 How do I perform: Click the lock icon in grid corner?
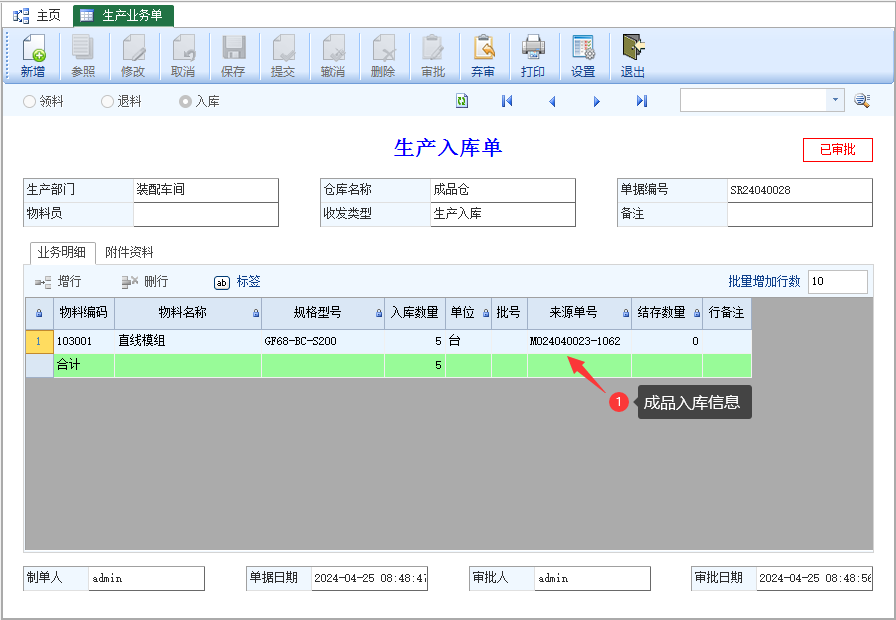39,313
